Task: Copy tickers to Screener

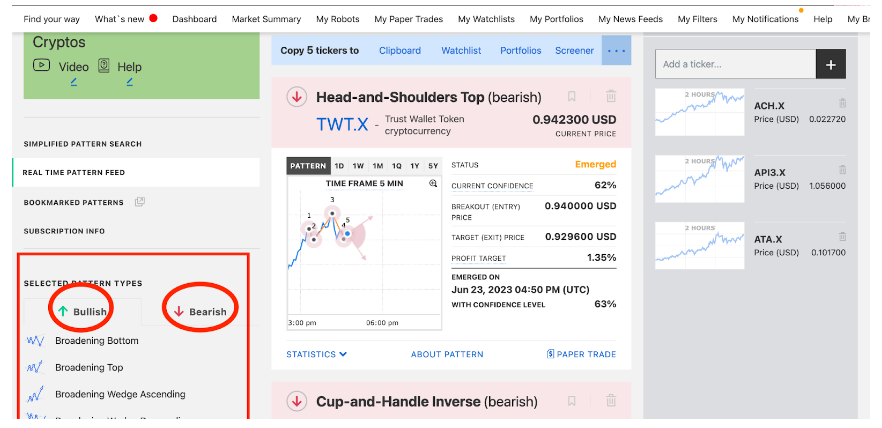Action: pyautogui.click(x=574, y=51)
